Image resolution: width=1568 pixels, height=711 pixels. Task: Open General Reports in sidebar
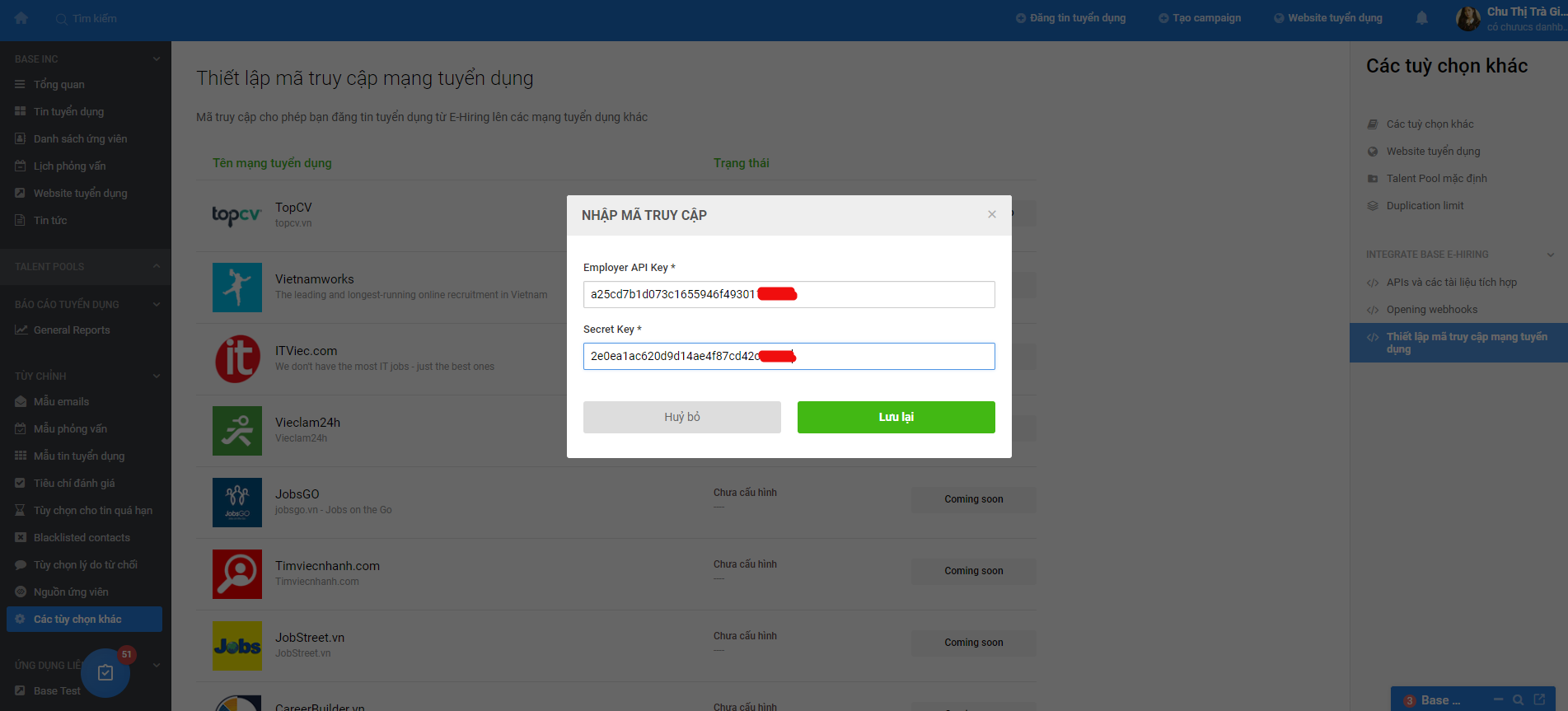coord(72,330)
